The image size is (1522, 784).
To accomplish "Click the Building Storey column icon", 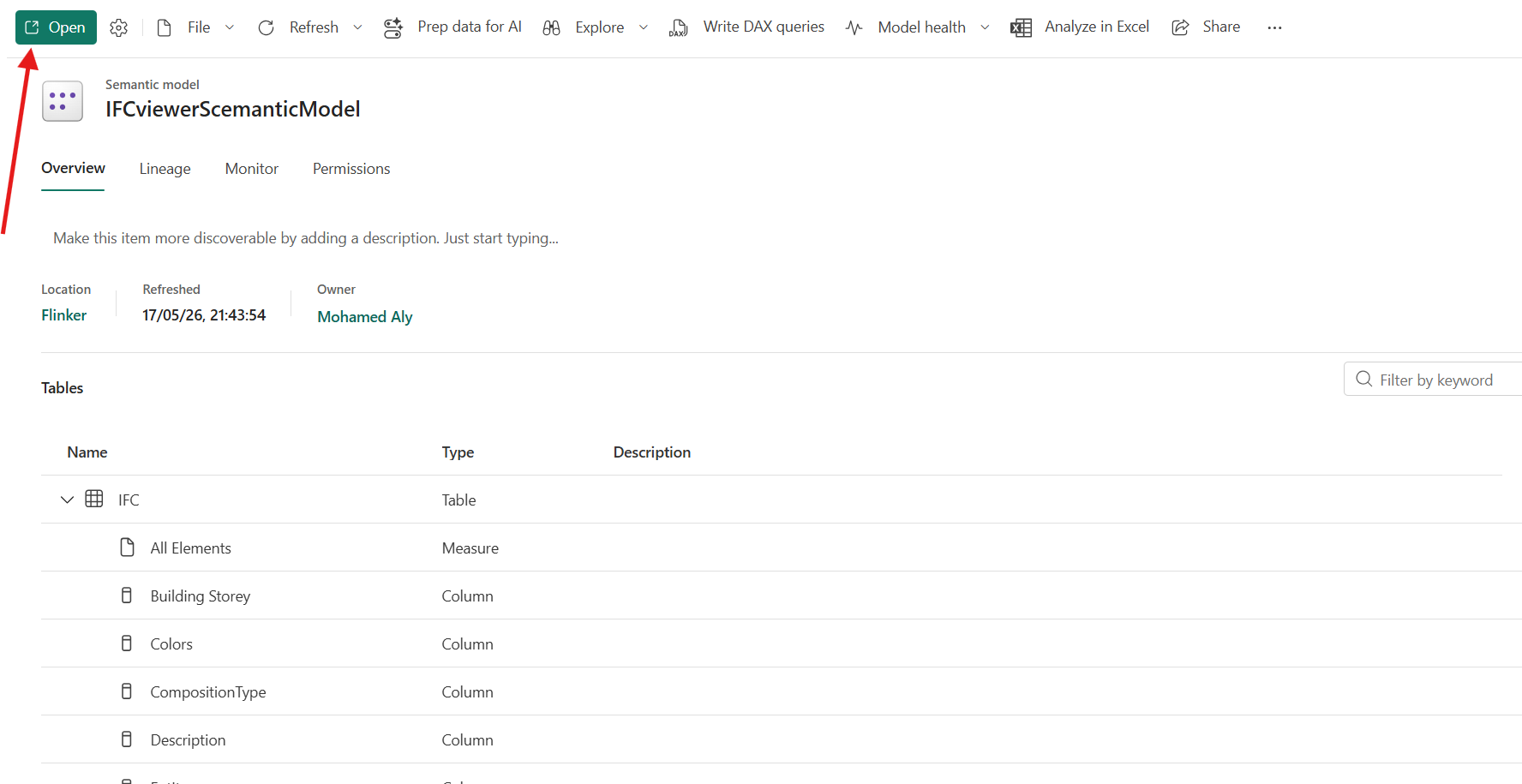I will coord(127,595).
